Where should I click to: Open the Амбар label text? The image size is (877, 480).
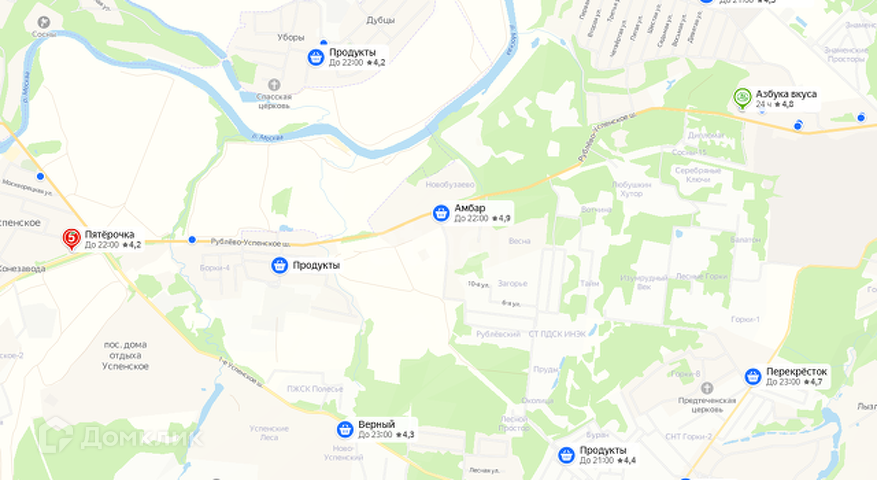(x=470, y=208)
